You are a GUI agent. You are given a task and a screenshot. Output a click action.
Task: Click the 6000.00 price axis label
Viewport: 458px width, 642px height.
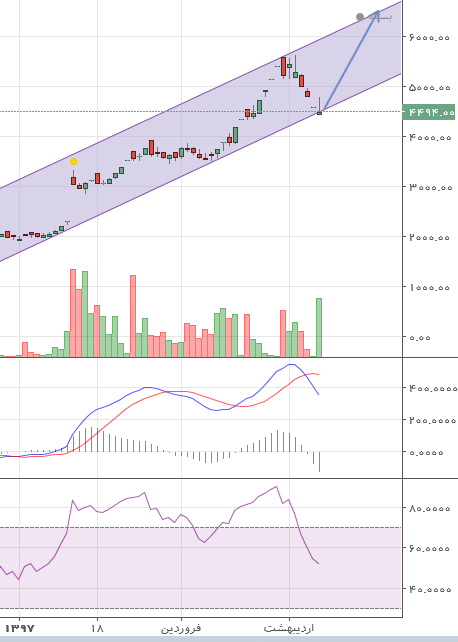coord(429,37)
